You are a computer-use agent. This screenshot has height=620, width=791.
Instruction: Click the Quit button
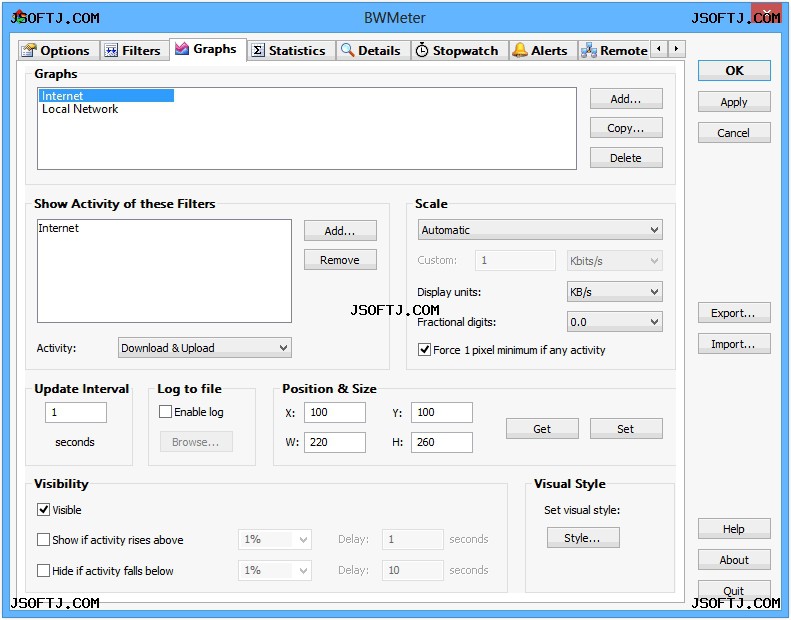pos(734,591)
